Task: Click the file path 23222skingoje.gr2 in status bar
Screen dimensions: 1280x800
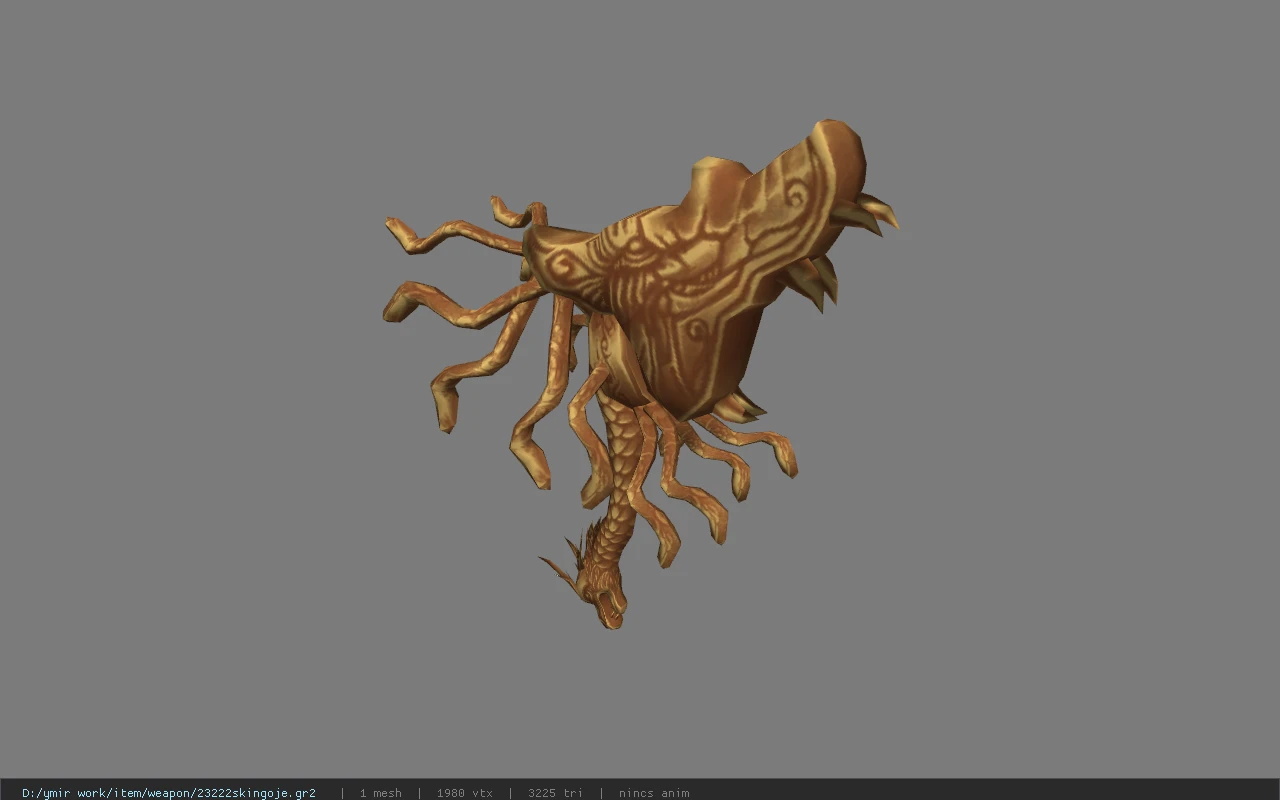Action: 169,793
